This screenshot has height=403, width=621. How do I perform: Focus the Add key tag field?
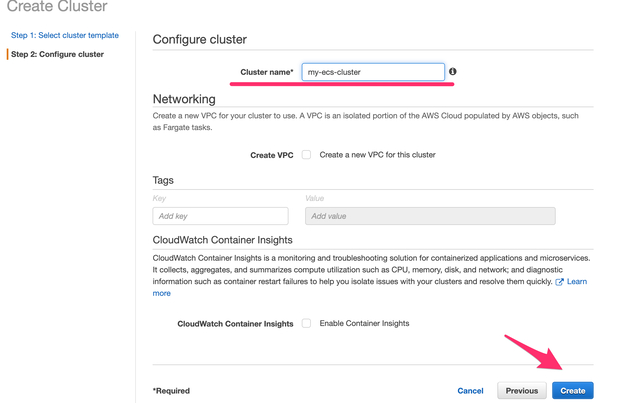(x=220, y=216)
